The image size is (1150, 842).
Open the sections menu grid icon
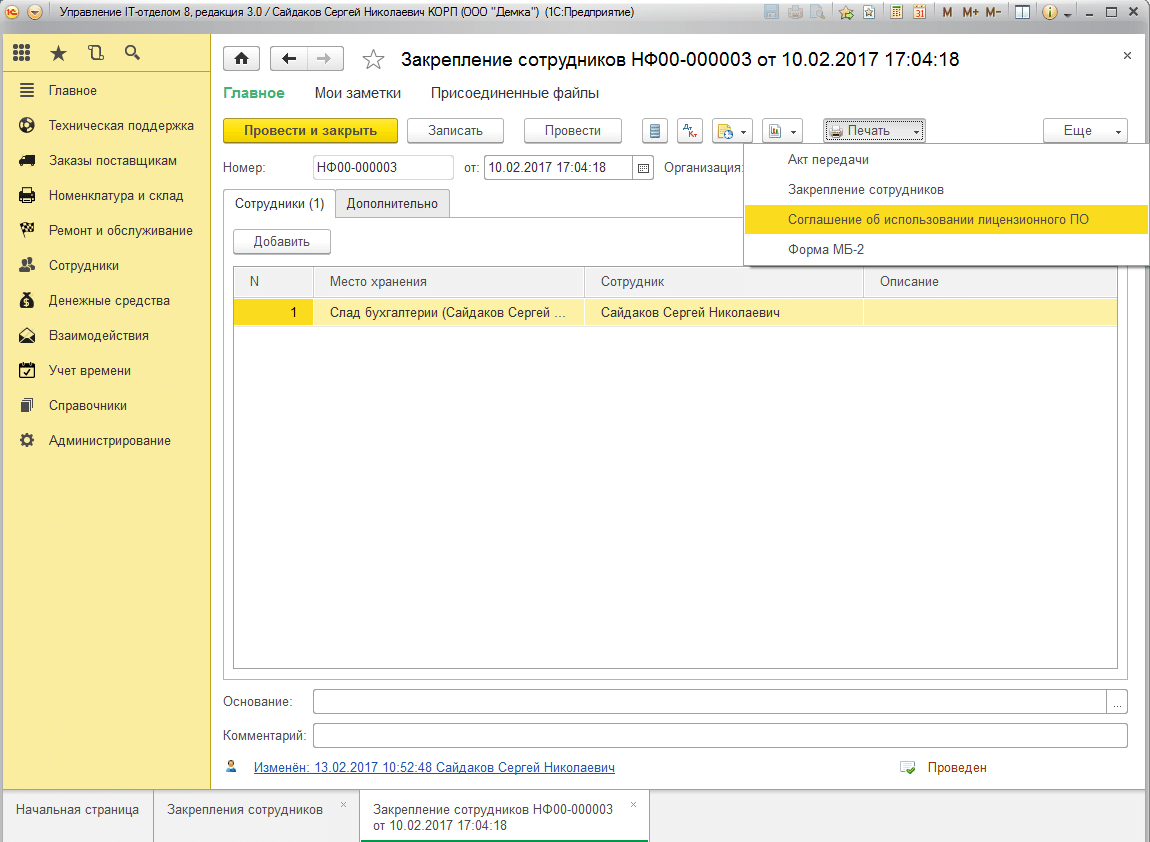21,53
